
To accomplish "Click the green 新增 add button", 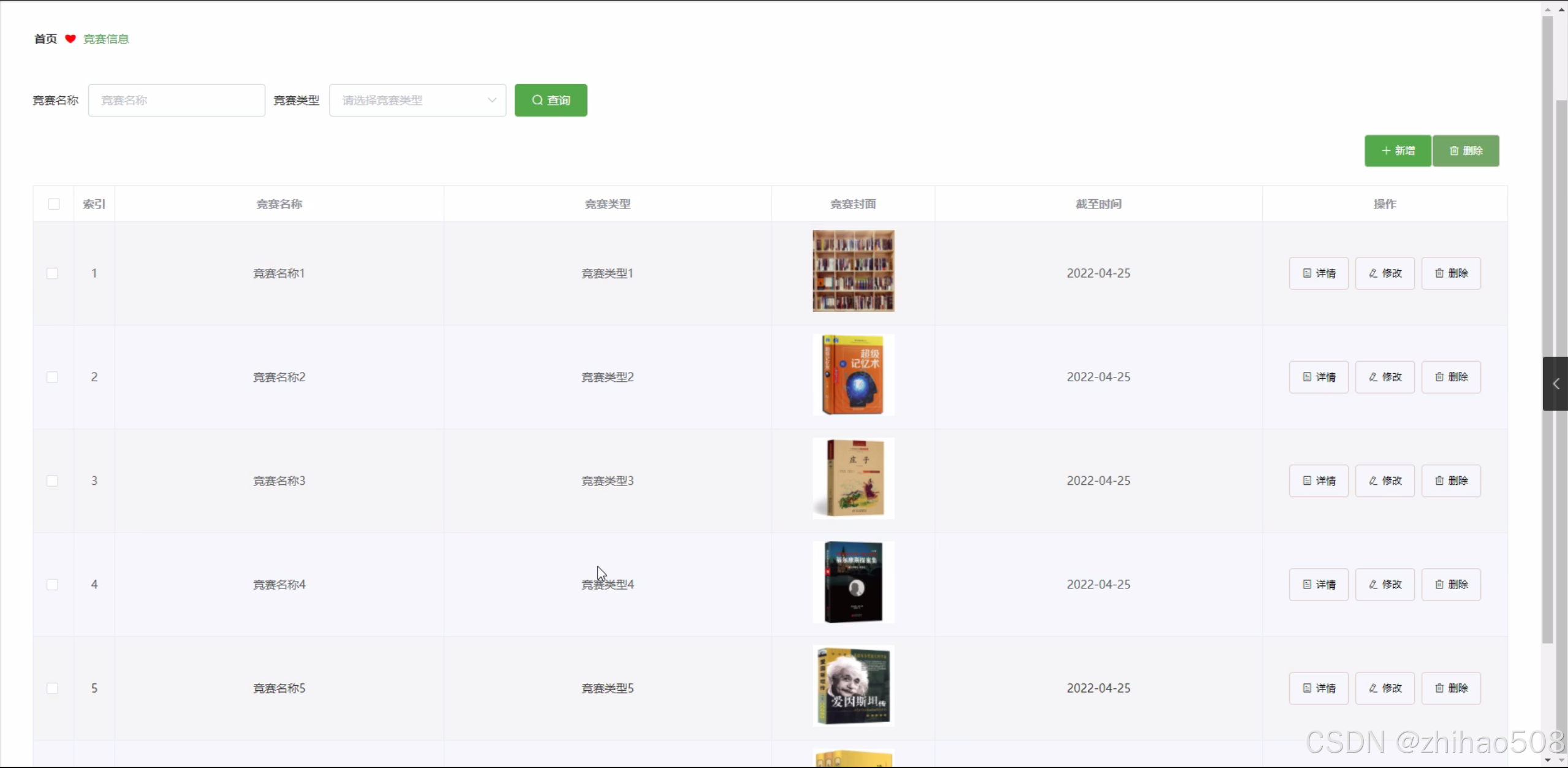I will coord(1397,151).
